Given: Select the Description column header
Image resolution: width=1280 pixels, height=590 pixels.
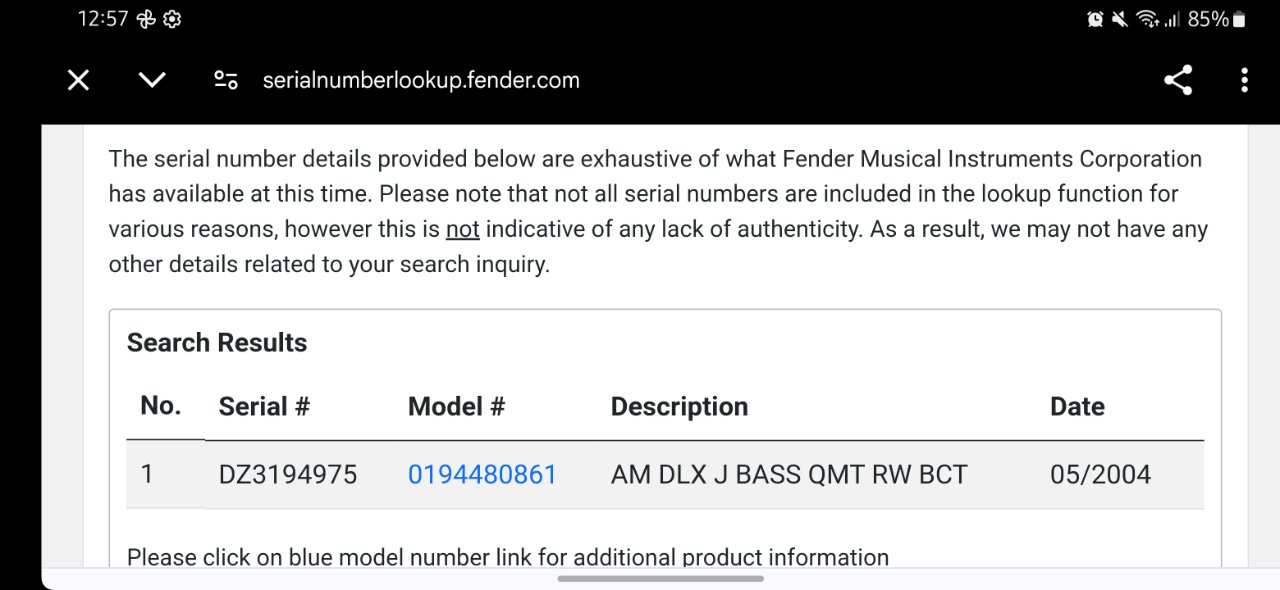Looking at the screenshot, I should pyautogui.click(x=679, y=407).
